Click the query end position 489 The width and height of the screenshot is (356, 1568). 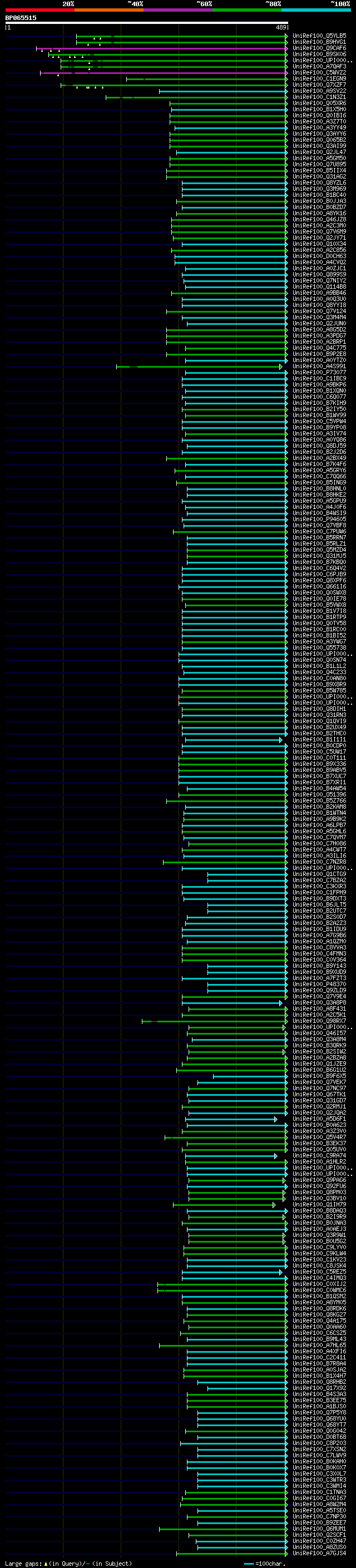tap(280, 27)
